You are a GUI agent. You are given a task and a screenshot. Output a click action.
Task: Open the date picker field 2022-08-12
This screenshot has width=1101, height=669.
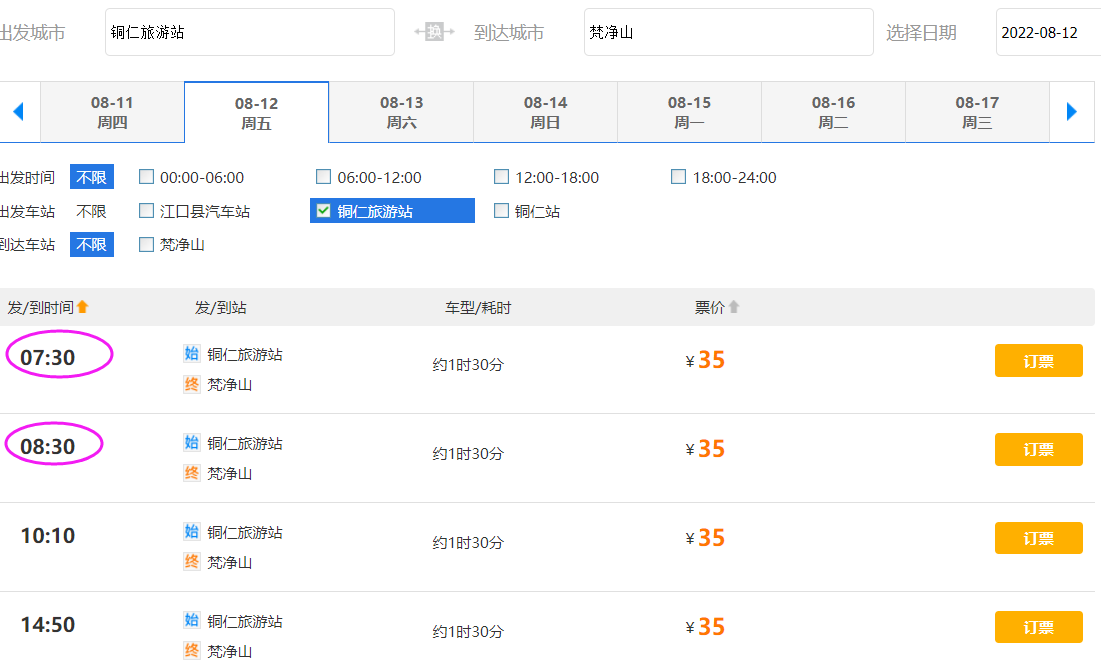(x=1046, y=32)
